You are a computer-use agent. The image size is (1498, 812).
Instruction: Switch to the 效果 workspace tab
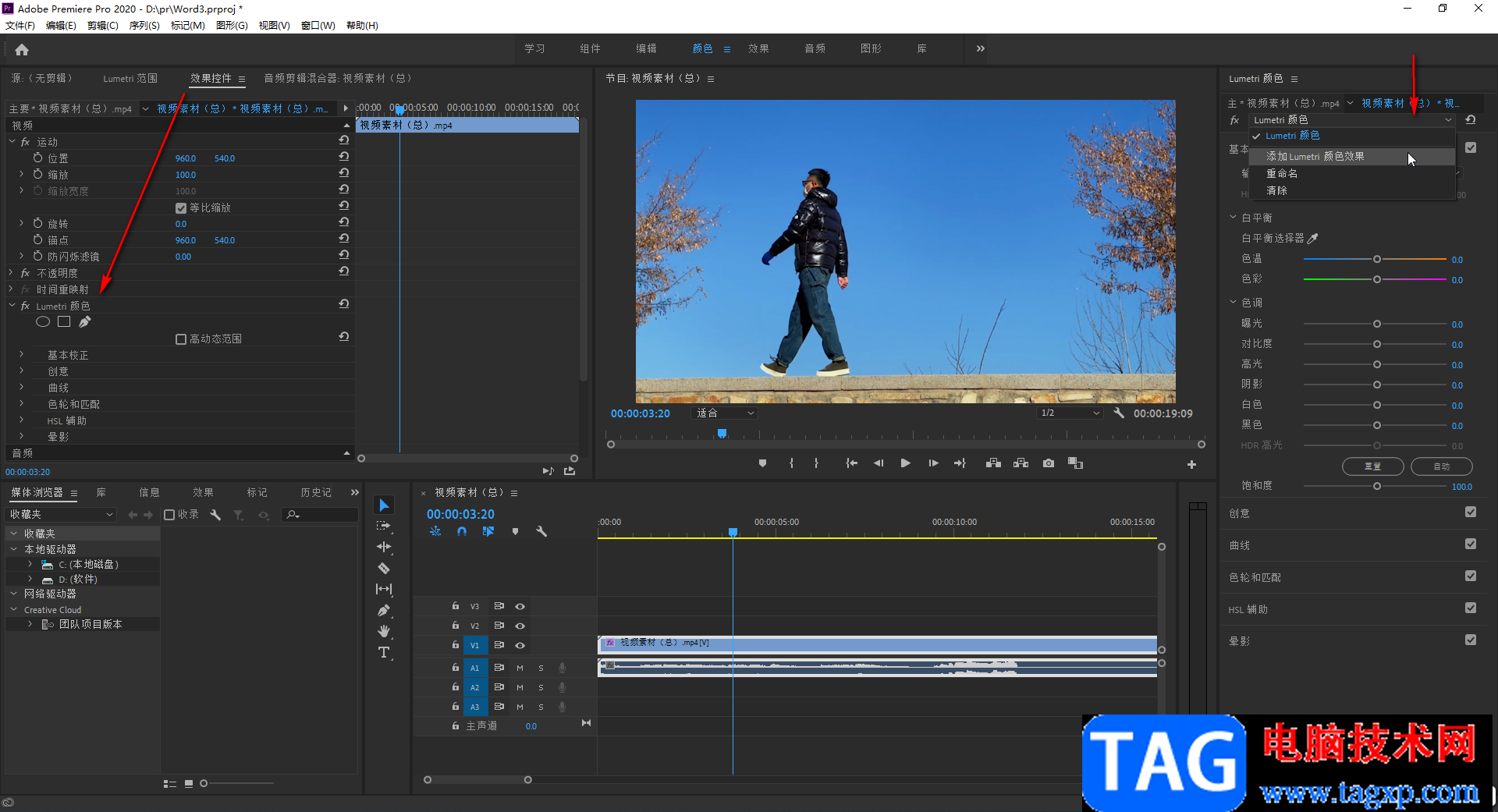point(758,48)
